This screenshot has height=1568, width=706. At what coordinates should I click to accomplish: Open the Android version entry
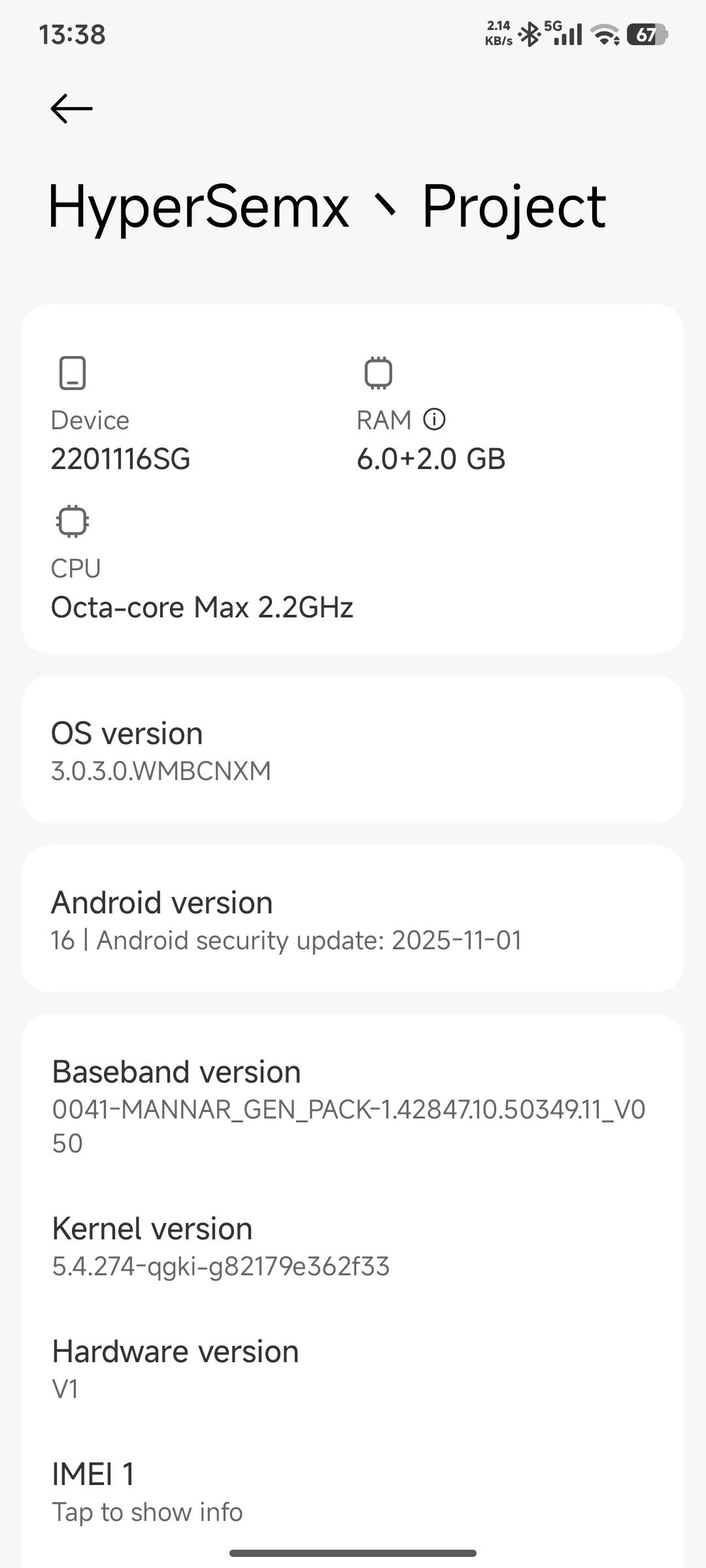click(353, 919)
